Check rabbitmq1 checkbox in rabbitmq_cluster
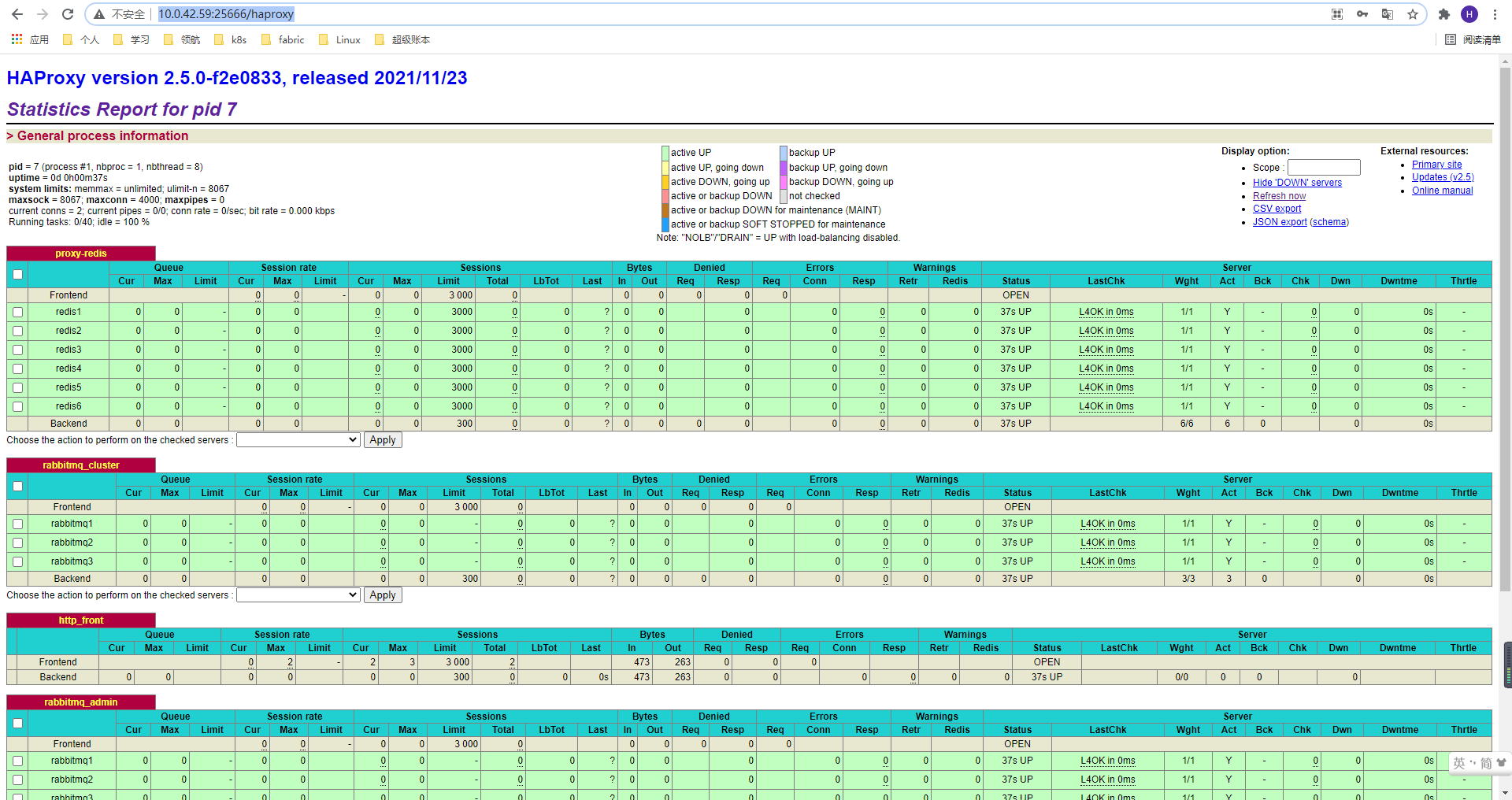 (x=17, y=524)
